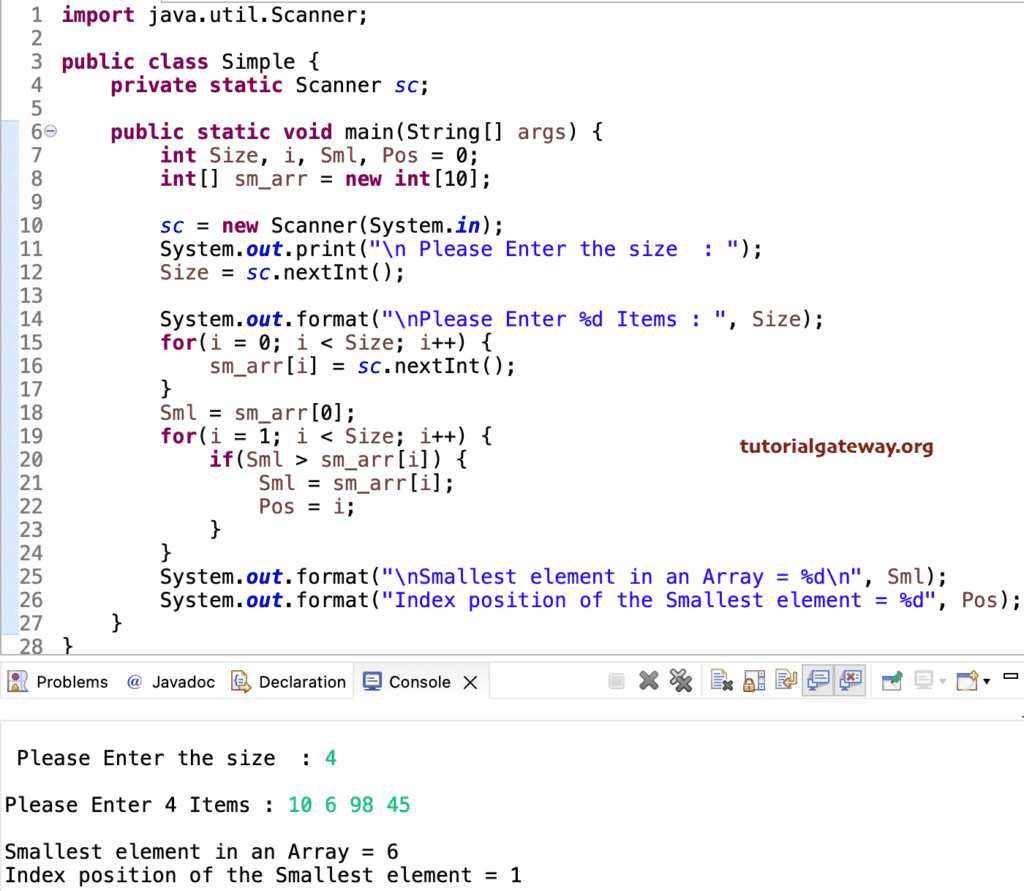The width and height of the screenshot is (1024, 891).
Task: Collapse the main method fold marker
Action: pyautogui.click(x=51, y=131)
